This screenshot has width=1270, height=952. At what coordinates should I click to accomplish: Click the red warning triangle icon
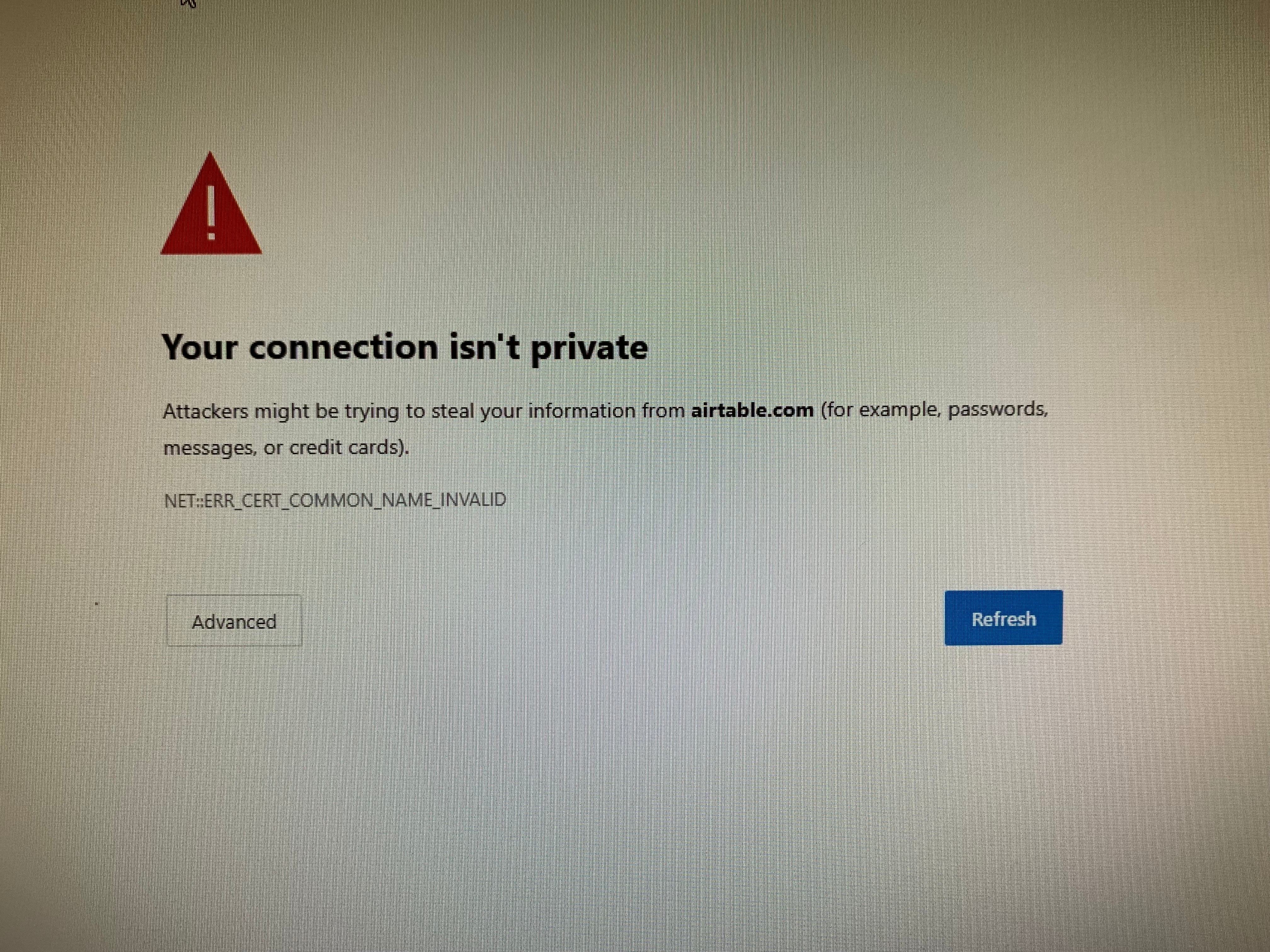[211, 203]
